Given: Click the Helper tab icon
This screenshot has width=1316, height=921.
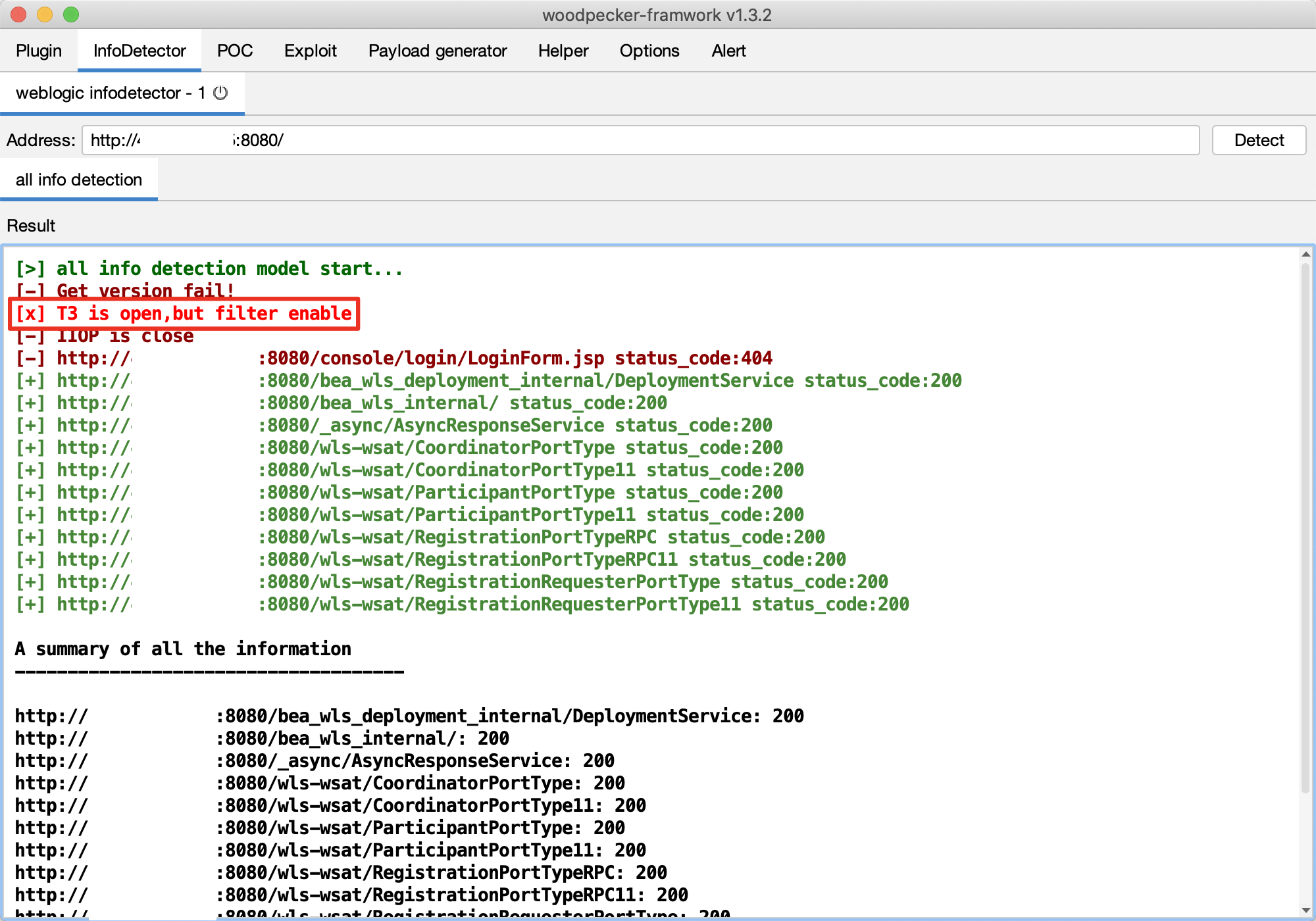Looking at the screenshot, I should tap(562, 50).
